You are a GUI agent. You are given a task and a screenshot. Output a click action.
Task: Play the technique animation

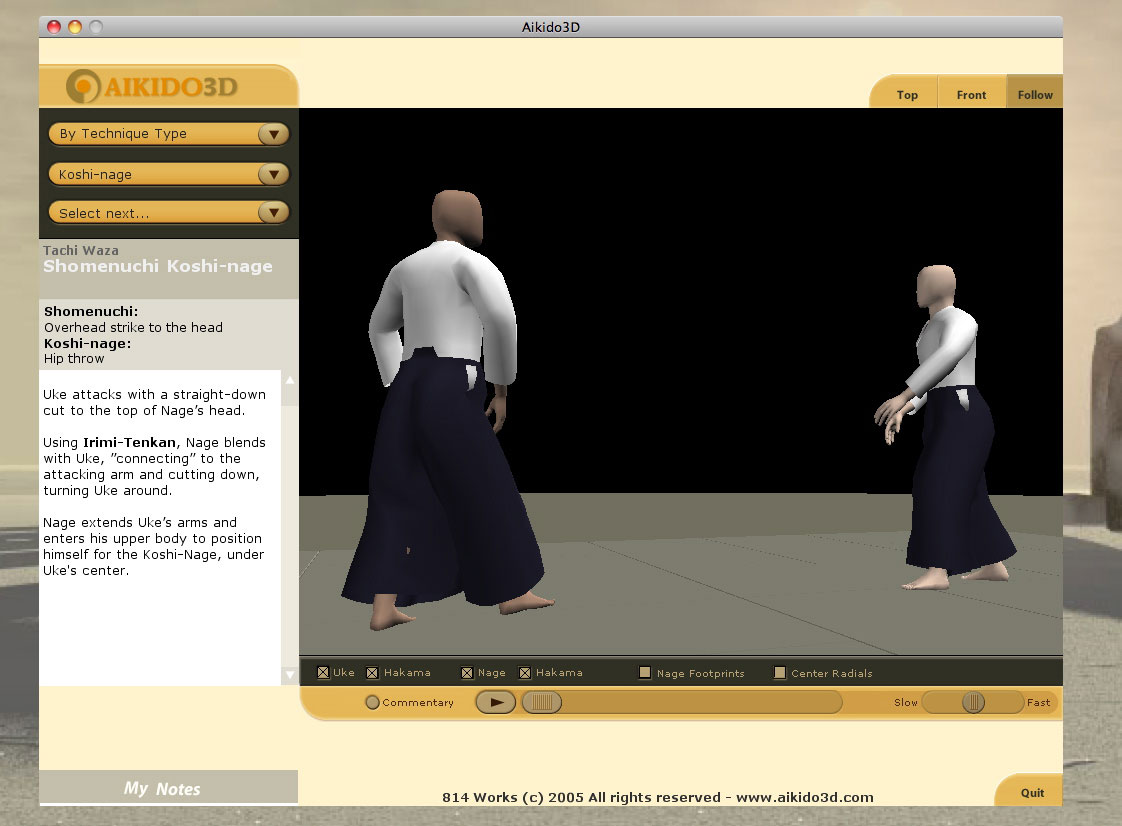pos(496,702)
